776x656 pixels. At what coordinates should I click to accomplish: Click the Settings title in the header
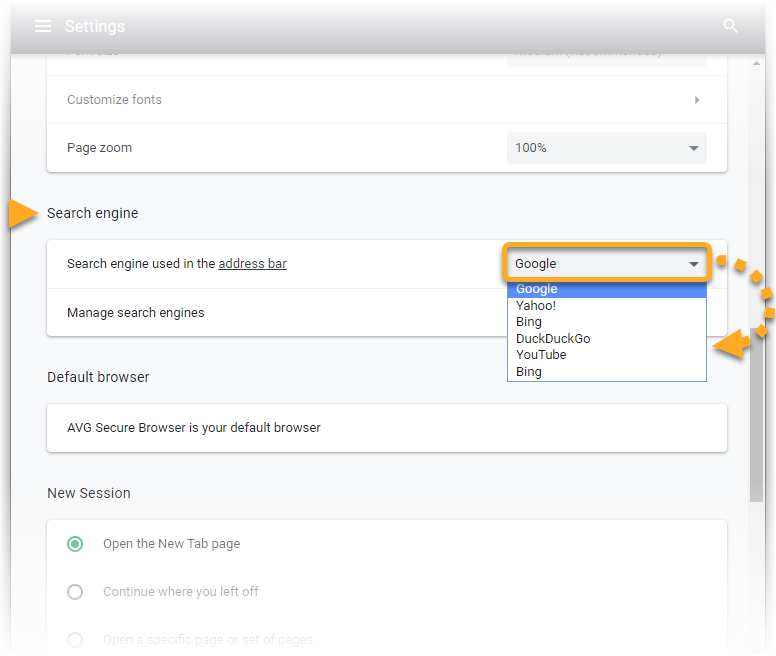pos(95,26)
